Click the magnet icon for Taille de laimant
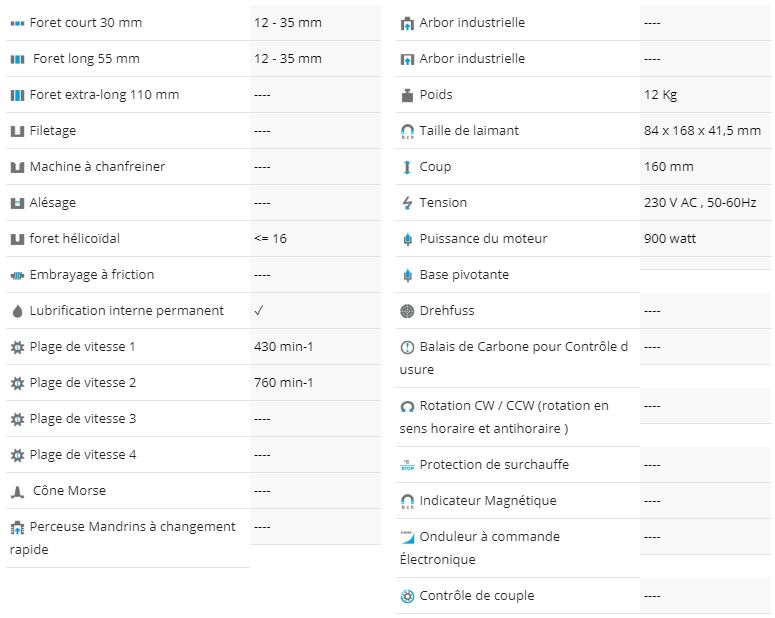Viewport: 775px width, 618px height. coord(407,132)
